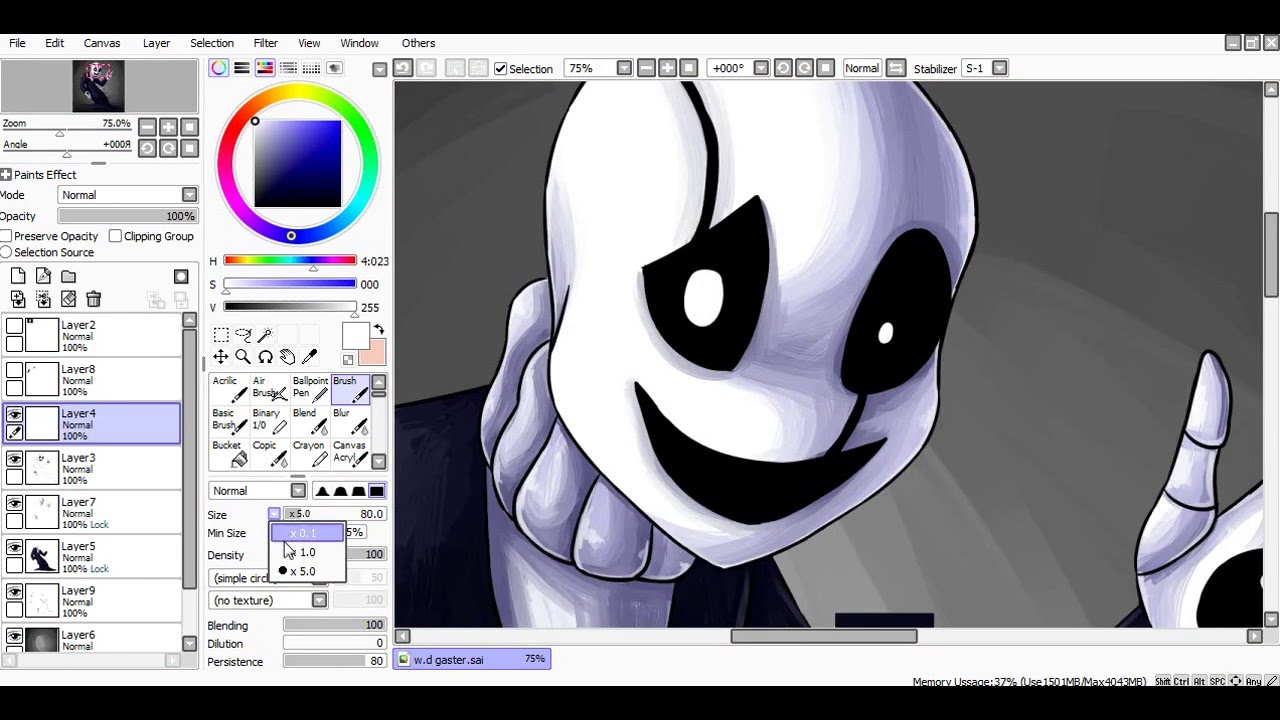1280x720 pixels.
Task: Select the Acrilic brush tool
Action: [x=229, y=389]
